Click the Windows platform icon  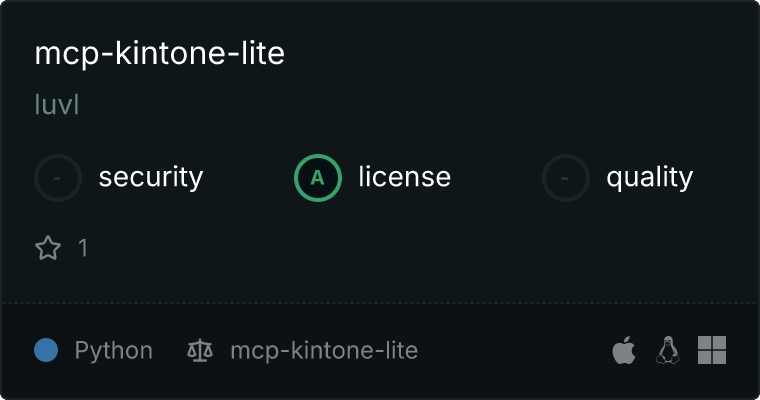[712, 350]
